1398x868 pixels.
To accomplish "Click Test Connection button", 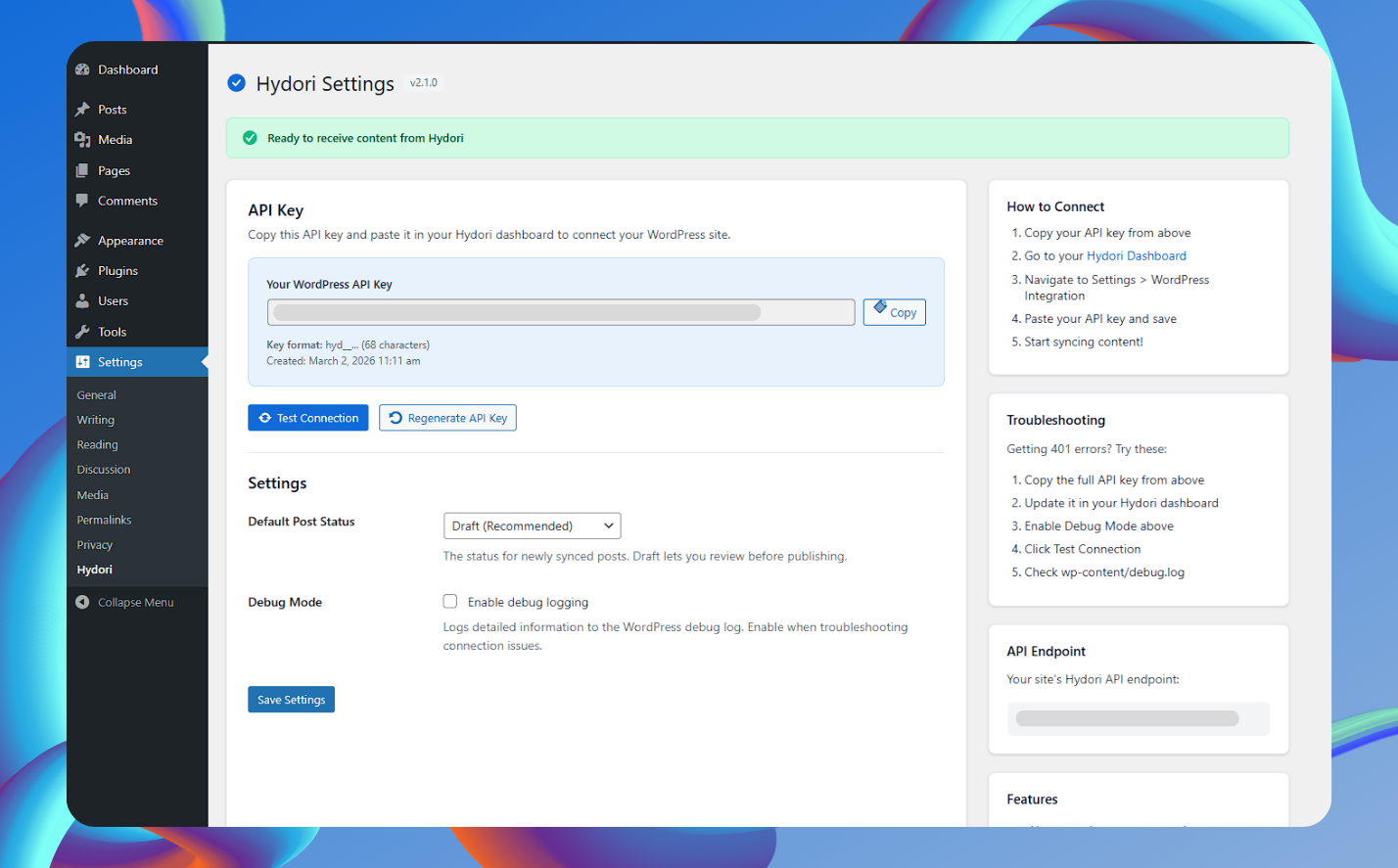I will [308, 418].
